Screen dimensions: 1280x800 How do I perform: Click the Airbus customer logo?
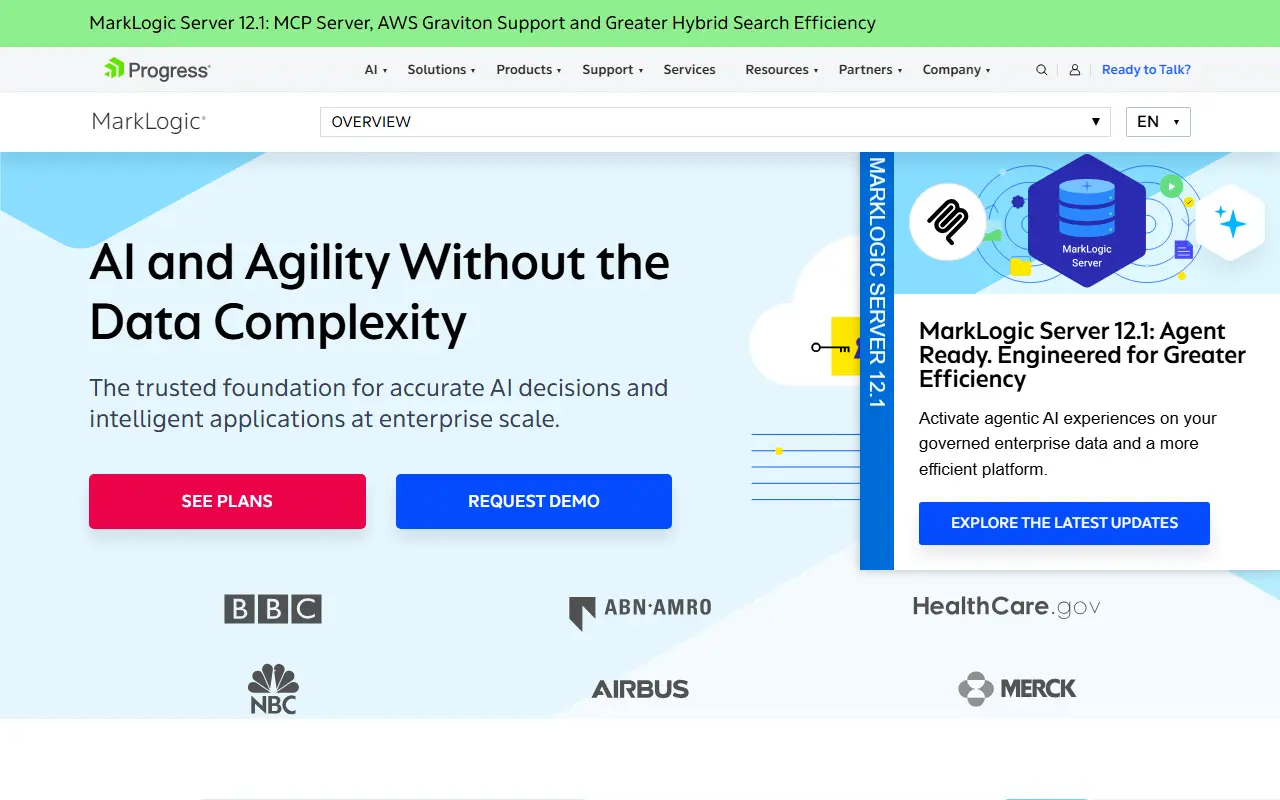coord(640,689)
